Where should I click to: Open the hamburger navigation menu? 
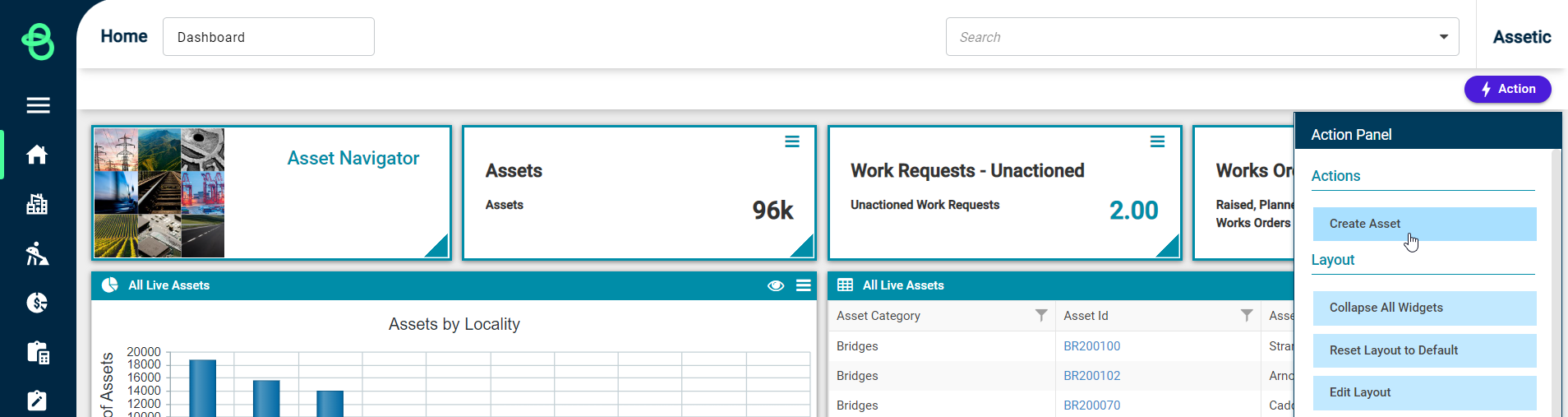pyautogui.click(x=38, y=105)
